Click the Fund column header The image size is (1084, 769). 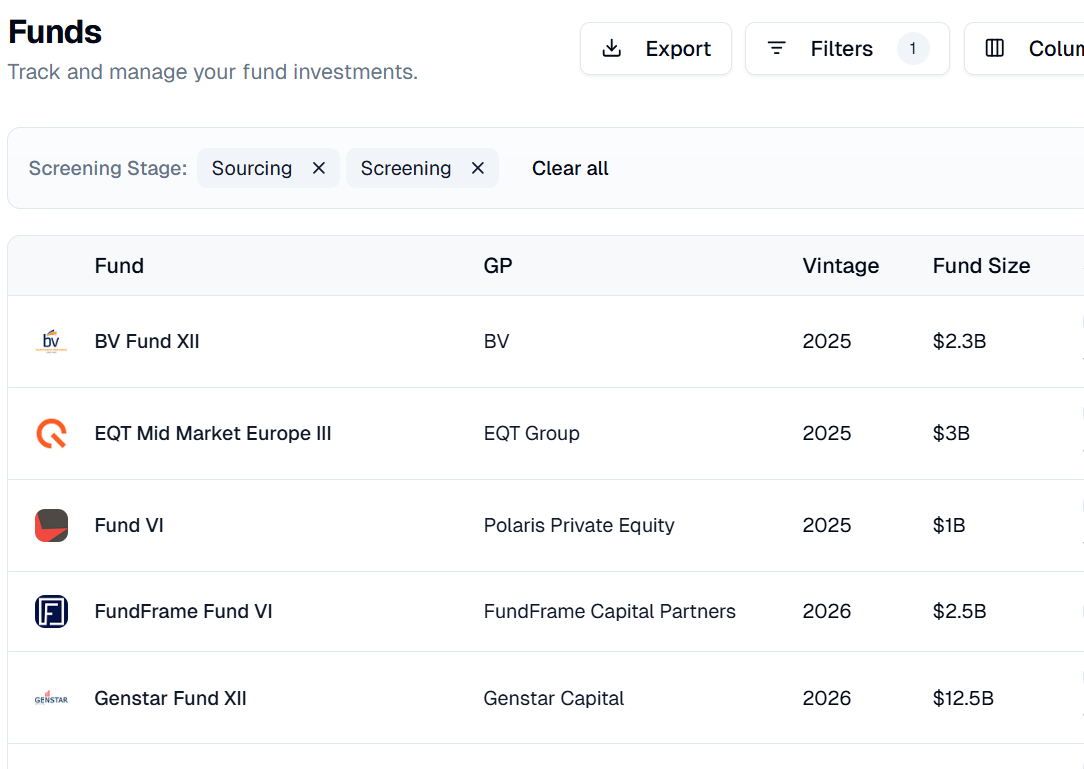point(119,266)
